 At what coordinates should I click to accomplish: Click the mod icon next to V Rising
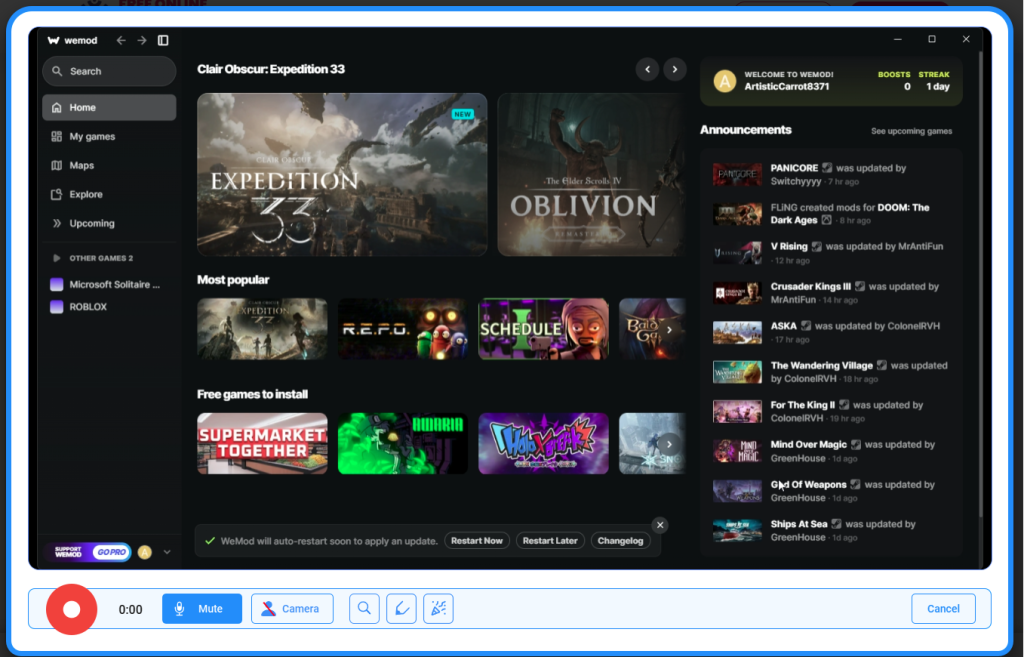pos(816,247)
